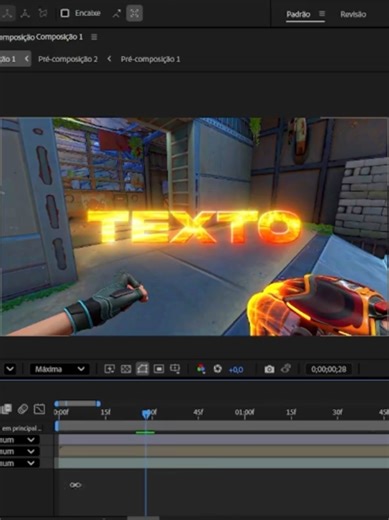
Task: Click the time navigator bar
Action: pyautogui.click(x=77, y=404)
